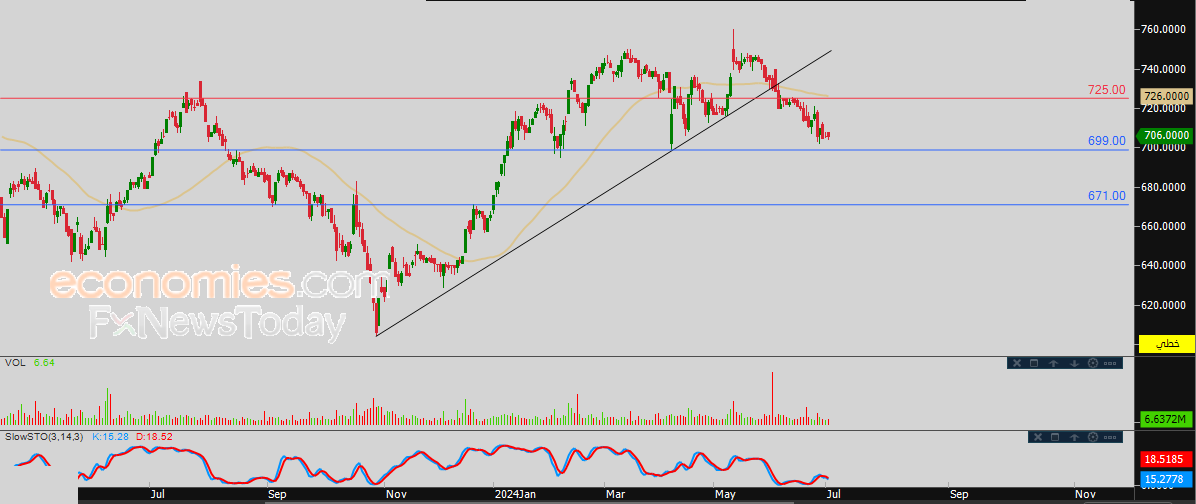Click the VOL indicator label
The image size is (1196, 504).
[x=14, y=363]
